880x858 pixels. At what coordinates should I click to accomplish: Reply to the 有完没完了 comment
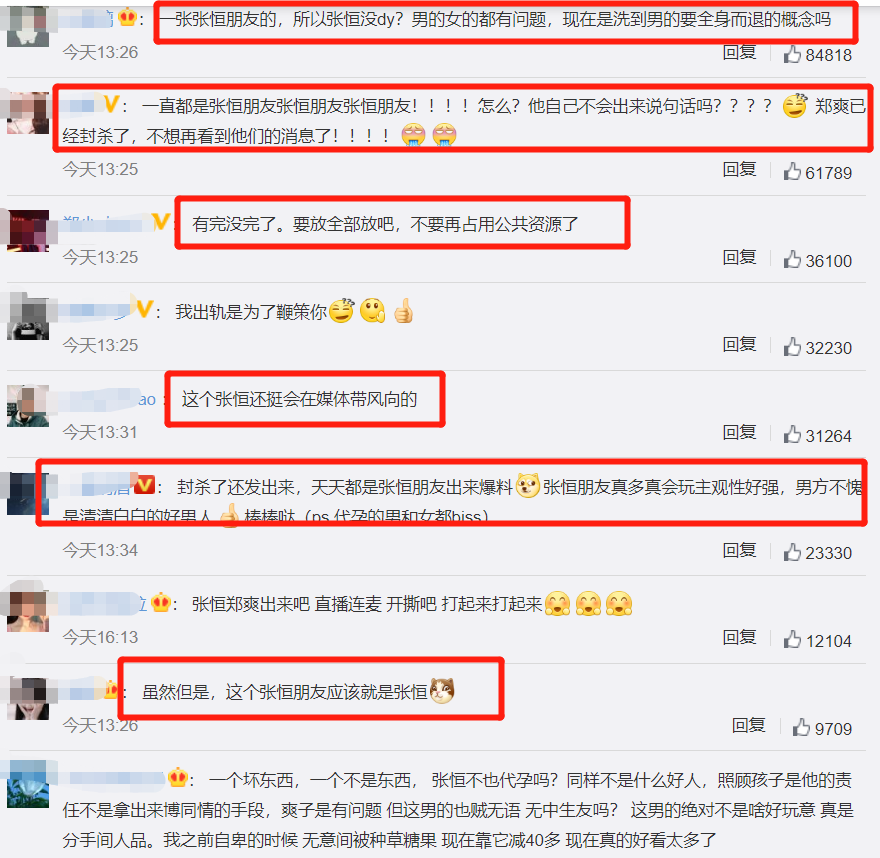[739, 258]
